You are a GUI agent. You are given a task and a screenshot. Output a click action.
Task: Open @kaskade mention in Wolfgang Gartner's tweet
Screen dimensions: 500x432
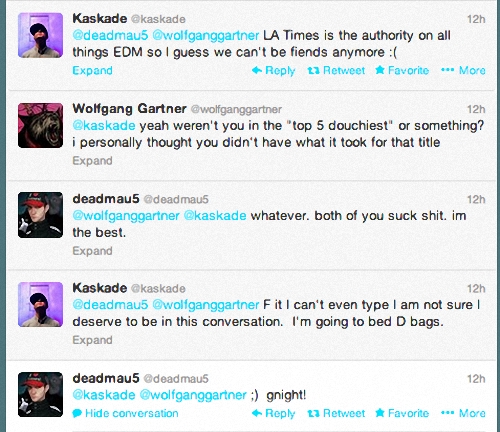tap(104, 126)
